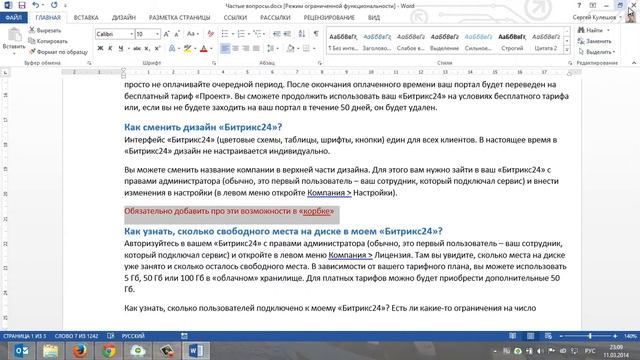Align text right

246,49
